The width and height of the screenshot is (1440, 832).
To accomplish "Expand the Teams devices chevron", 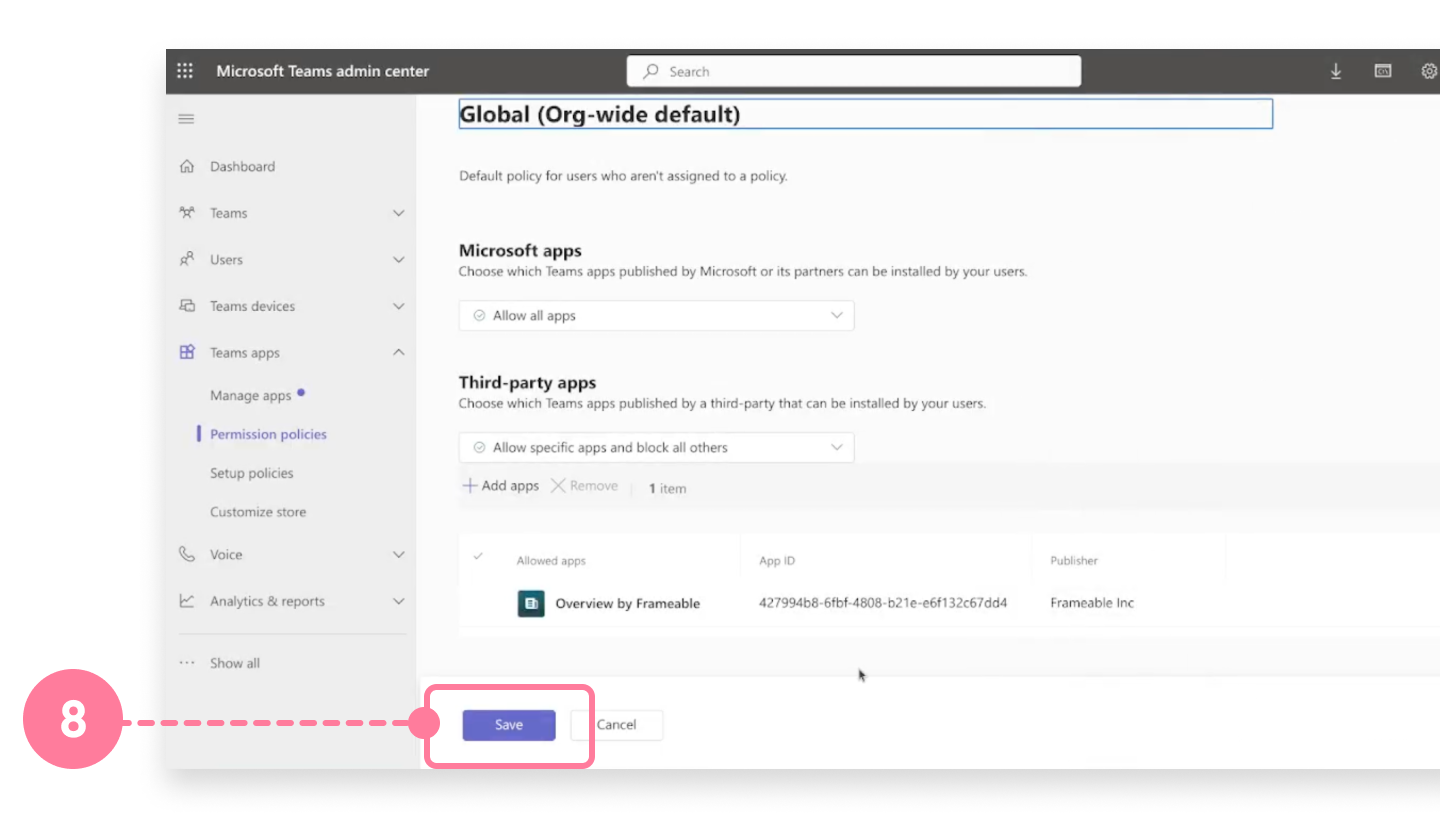I will point(399,306).
